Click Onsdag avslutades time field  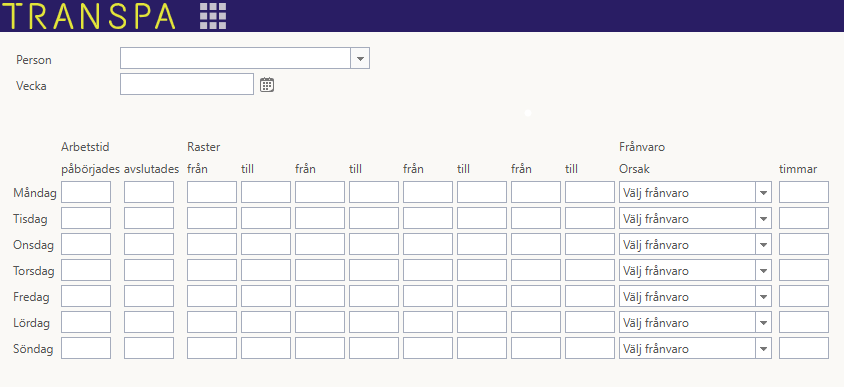(149, 244)
